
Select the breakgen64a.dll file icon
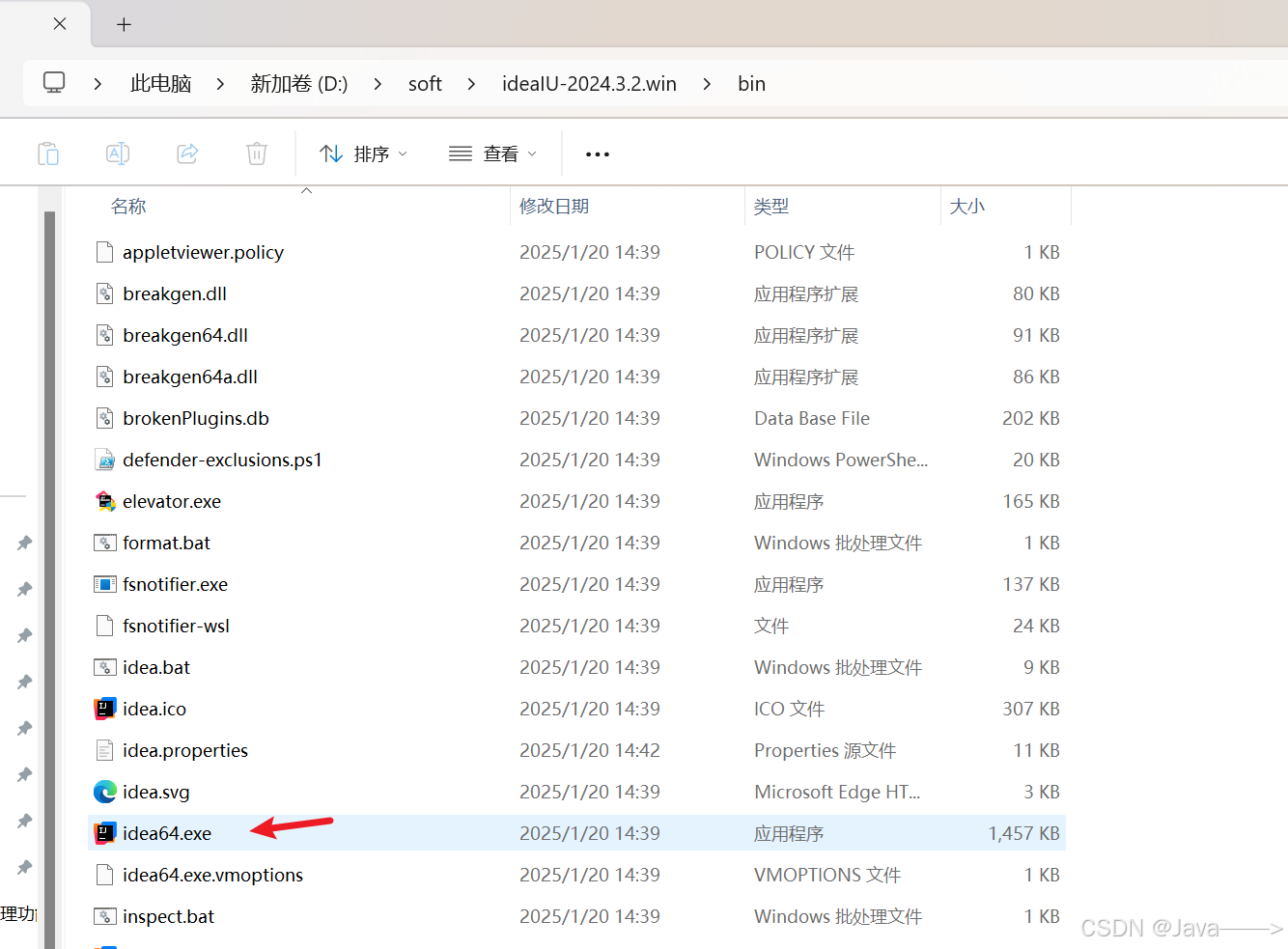pos(105,377)
